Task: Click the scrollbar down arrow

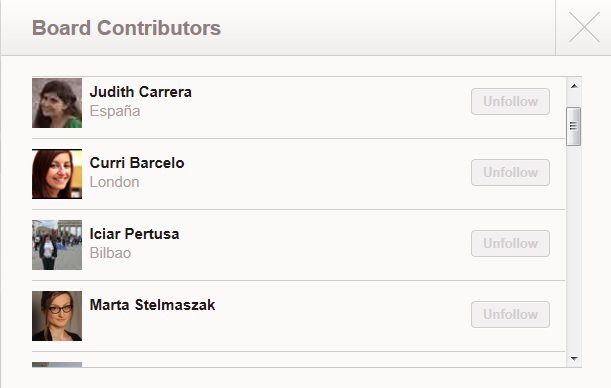Action: tap(574, 358)
